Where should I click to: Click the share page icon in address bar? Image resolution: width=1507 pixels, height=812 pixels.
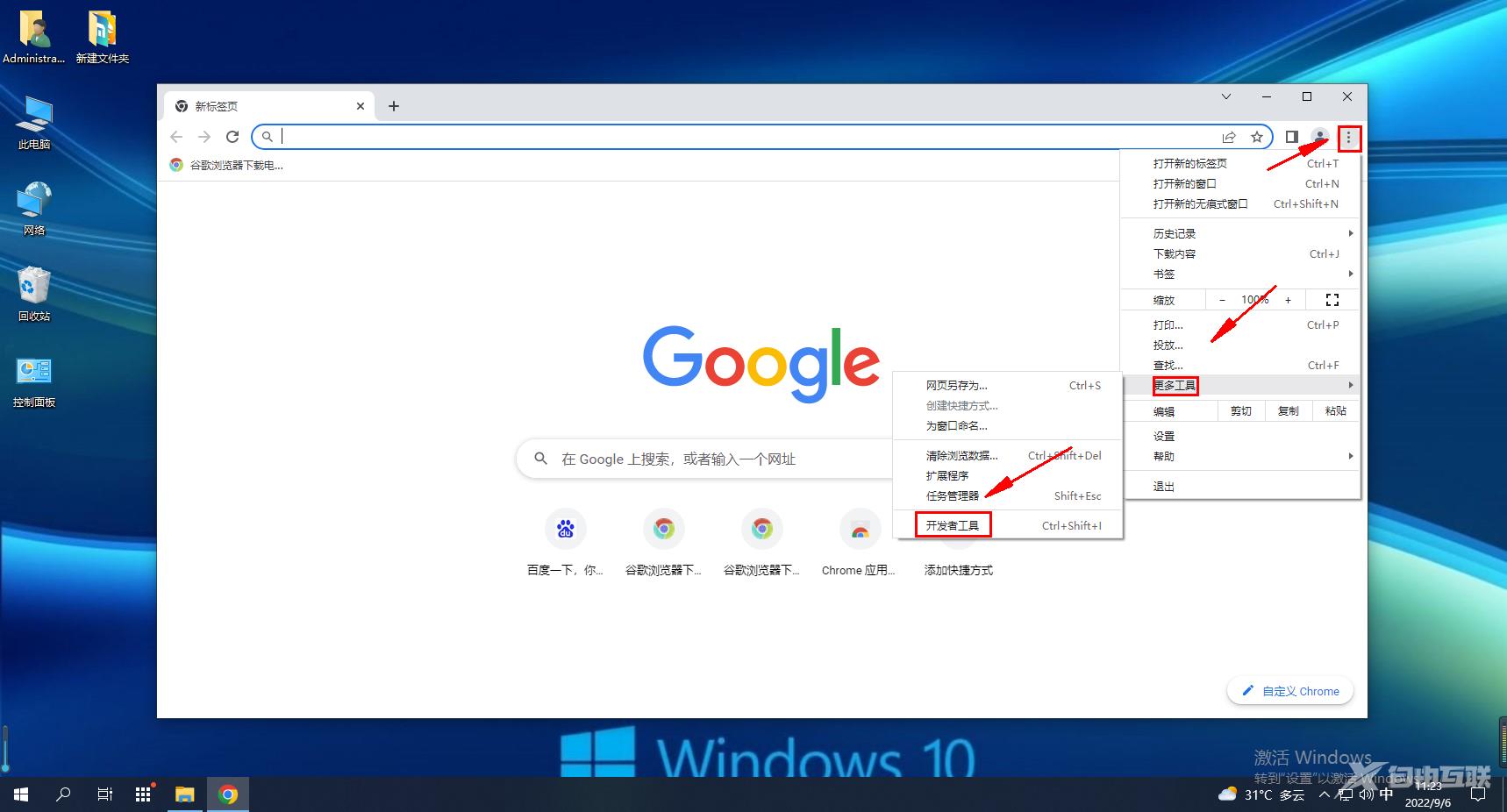[1229, 137]
